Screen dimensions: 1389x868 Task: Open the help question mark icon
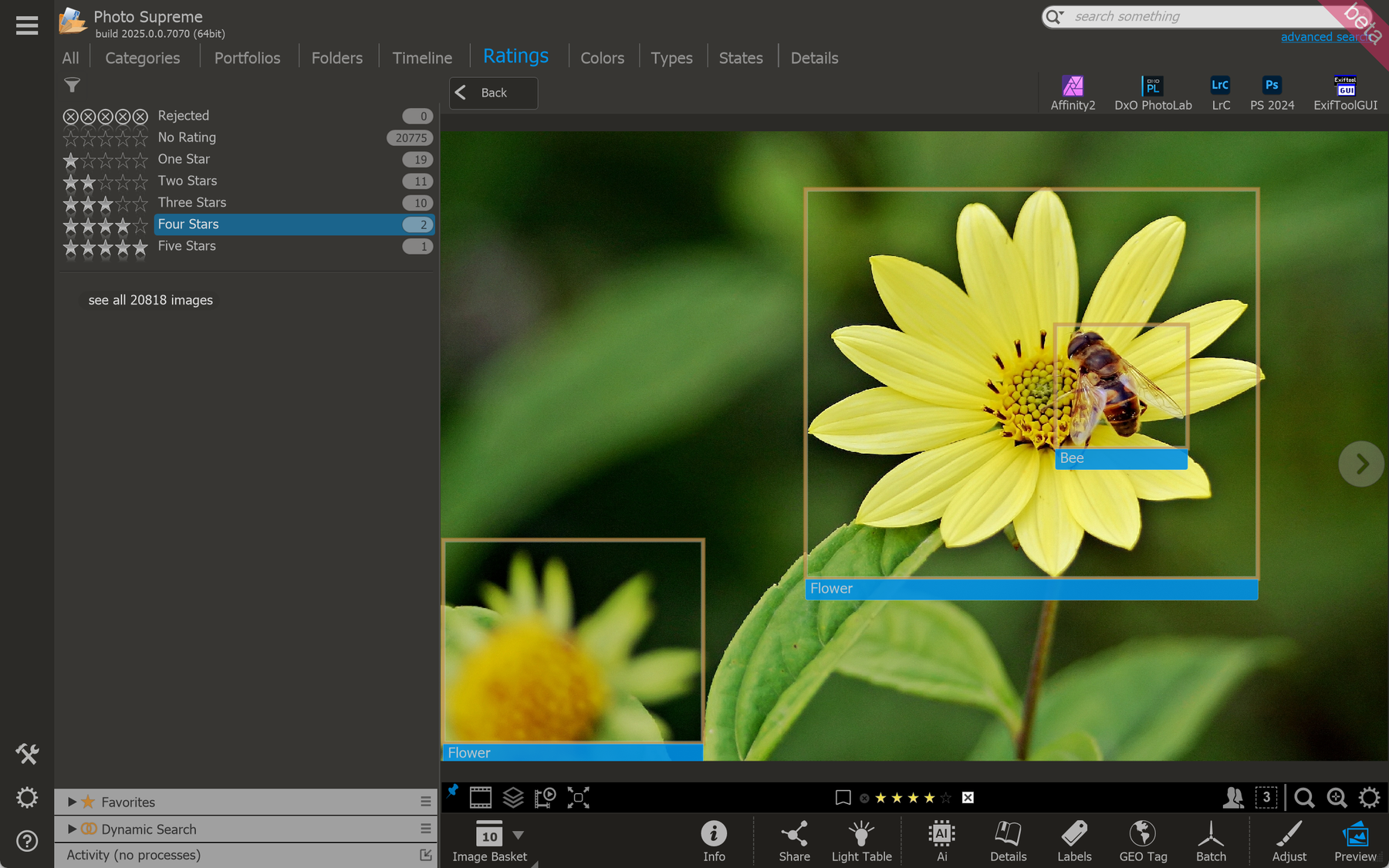point(27,840)
